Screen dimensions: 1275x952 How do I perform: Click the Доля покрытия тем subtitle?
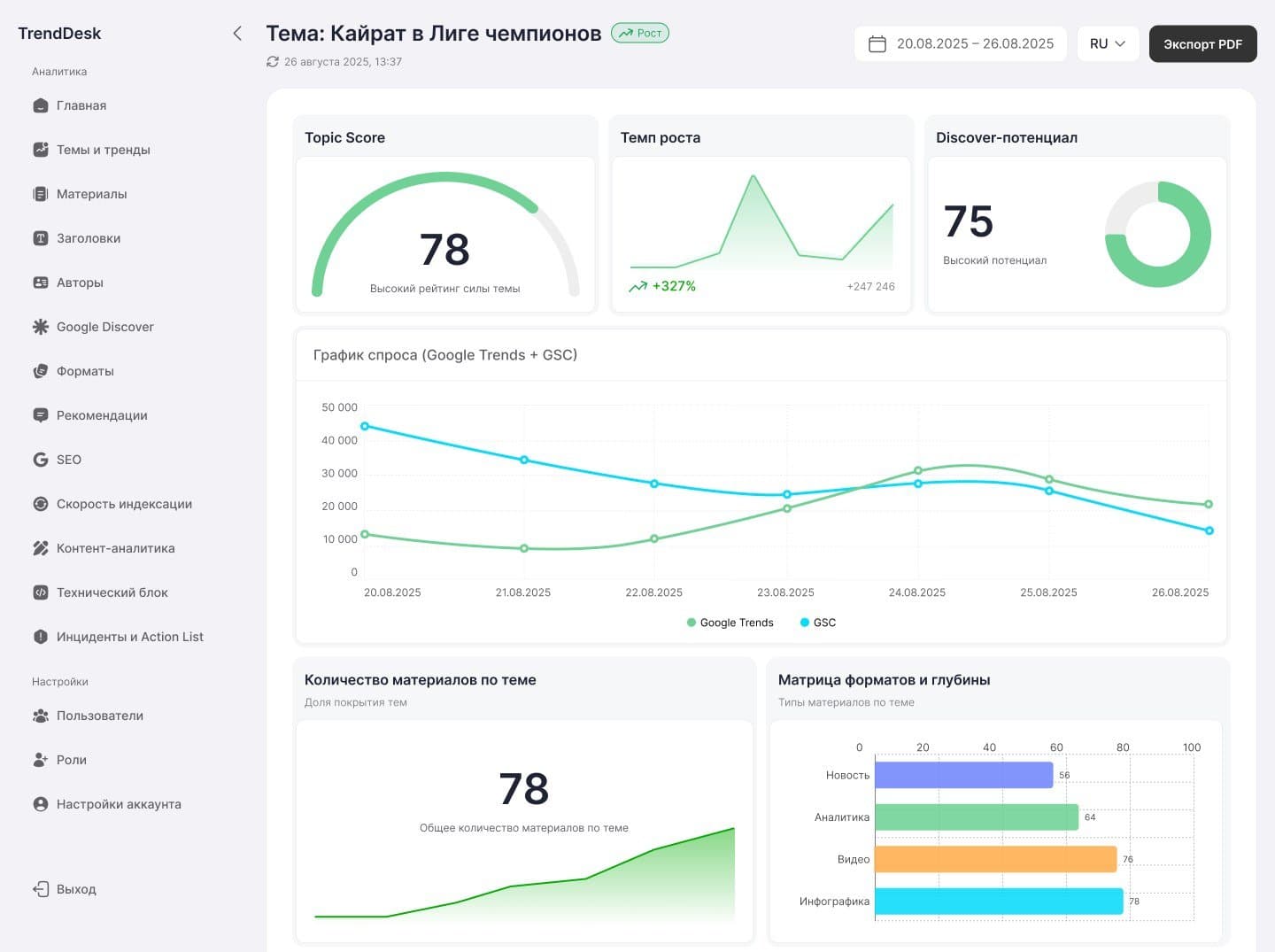click(356, 702)
